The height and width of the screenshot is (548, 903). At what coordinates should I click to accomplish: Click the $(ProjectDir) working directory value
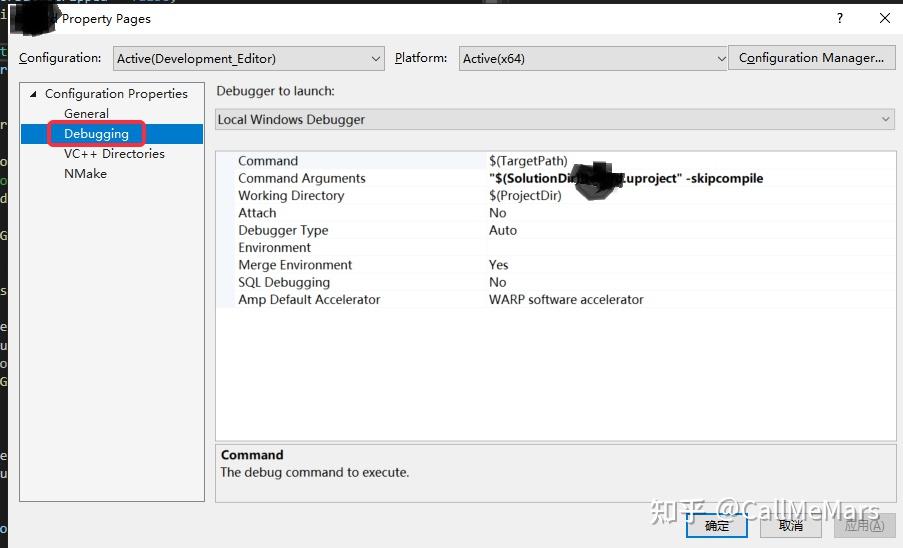click(525, 195)
